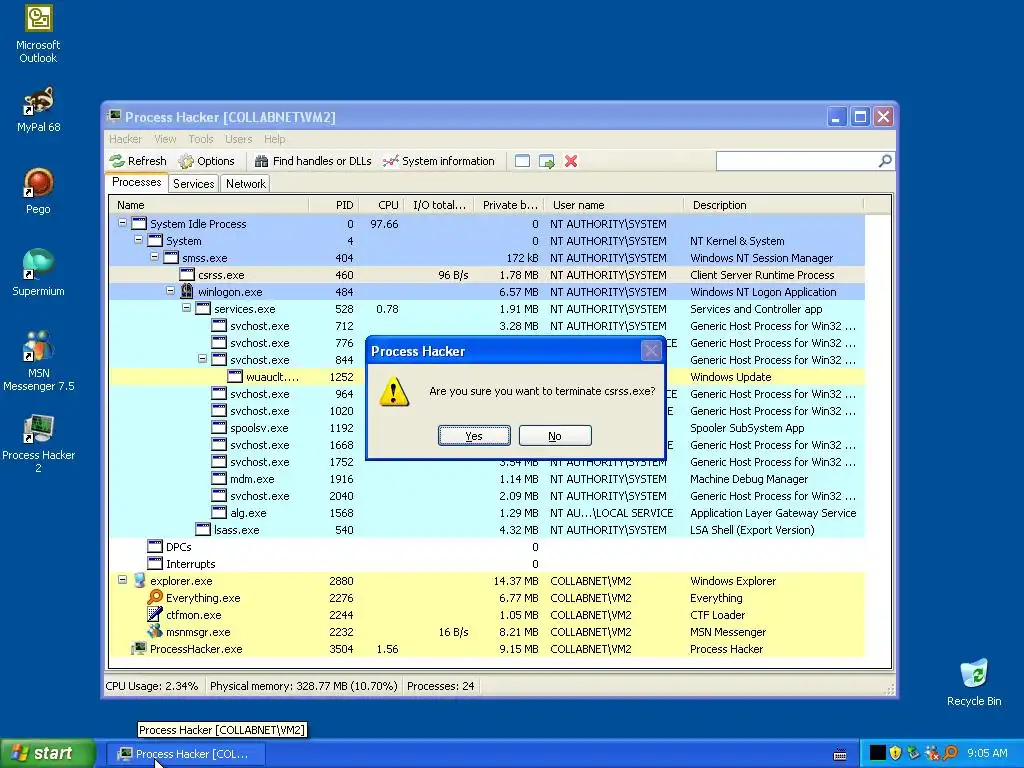Collapse the smss.exe tree node
Viewport: 1024px width, 768px height.
pyautogui.click(x=154, y=257)
